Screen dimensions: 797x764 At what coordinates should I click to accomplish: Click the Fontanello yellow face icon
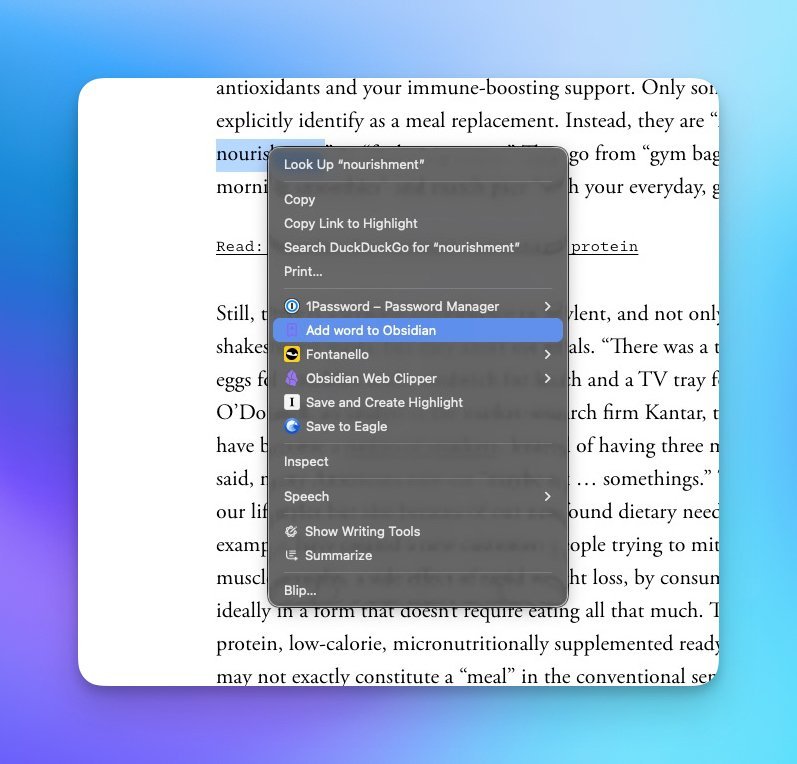coord(292,354)
